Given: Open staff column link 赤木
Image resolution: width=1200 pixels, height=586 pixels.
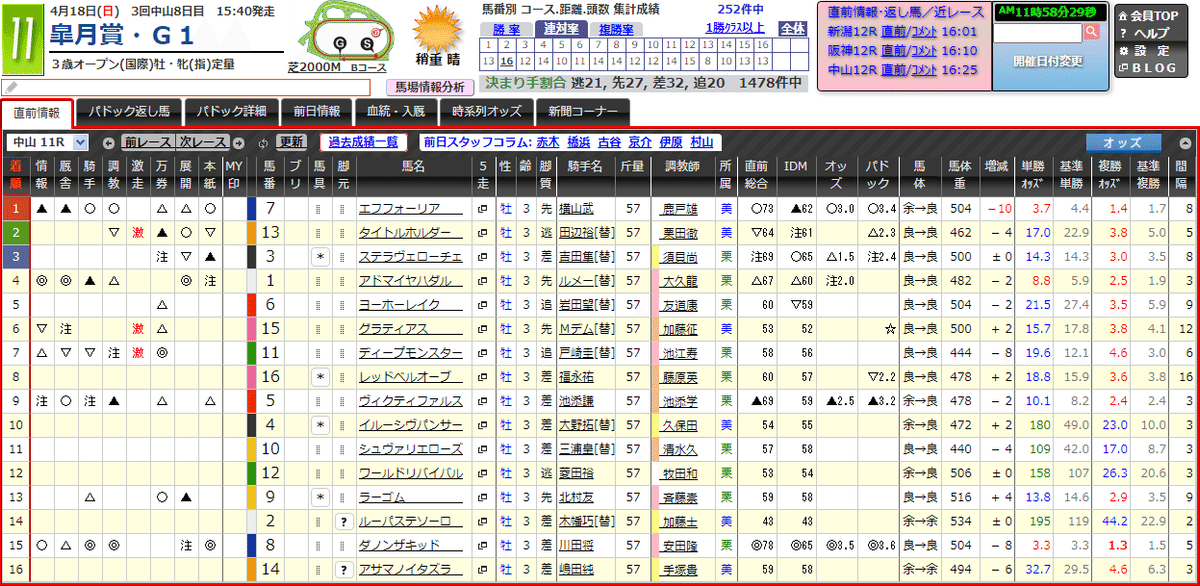Looking at the screenshot, I should coord(548,142).
